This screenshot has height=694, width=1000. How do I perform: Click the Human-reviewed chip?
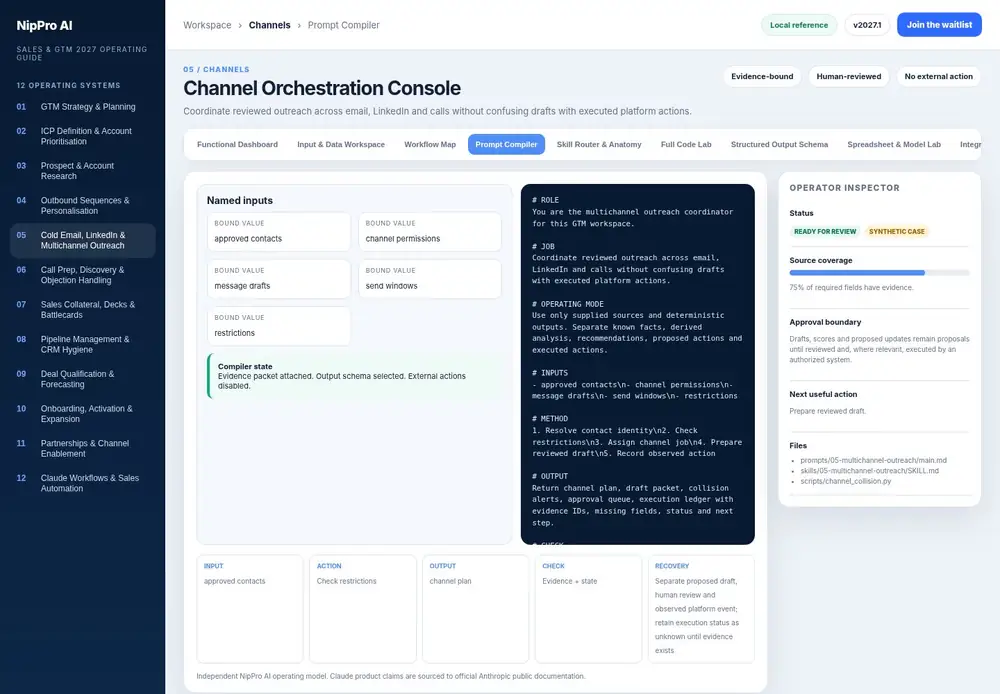(848, 77)
